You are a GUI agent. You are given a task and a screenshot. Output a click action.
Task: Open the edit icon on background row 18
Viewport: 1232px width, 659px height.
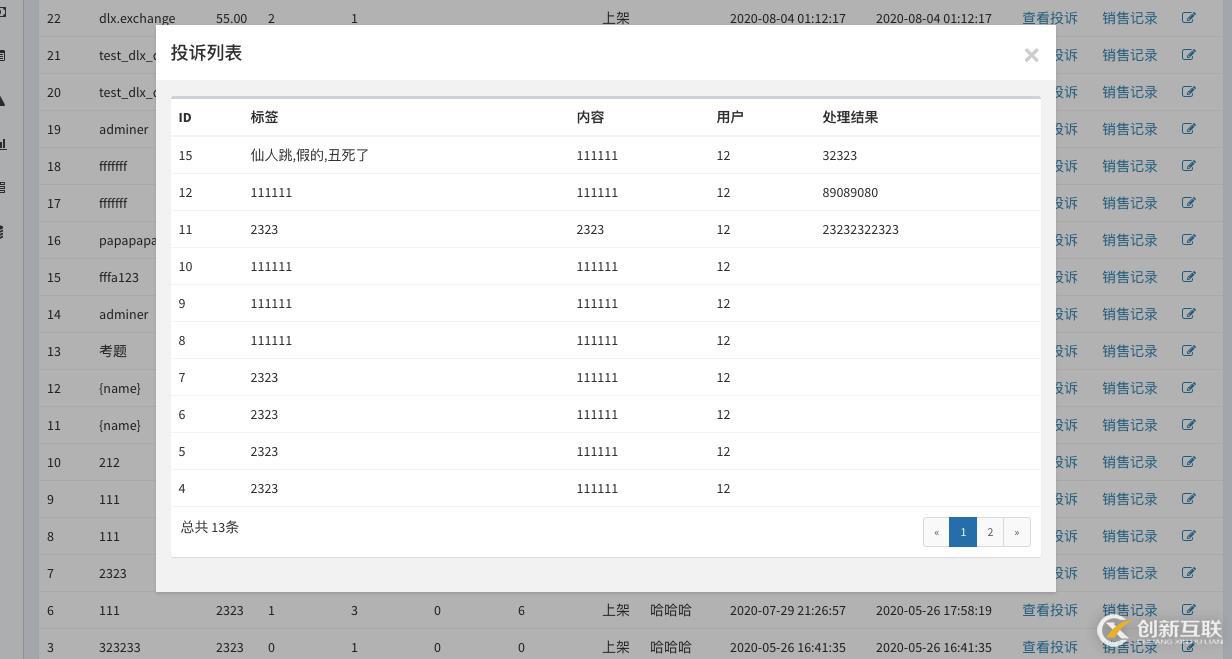coord(1188,166)
